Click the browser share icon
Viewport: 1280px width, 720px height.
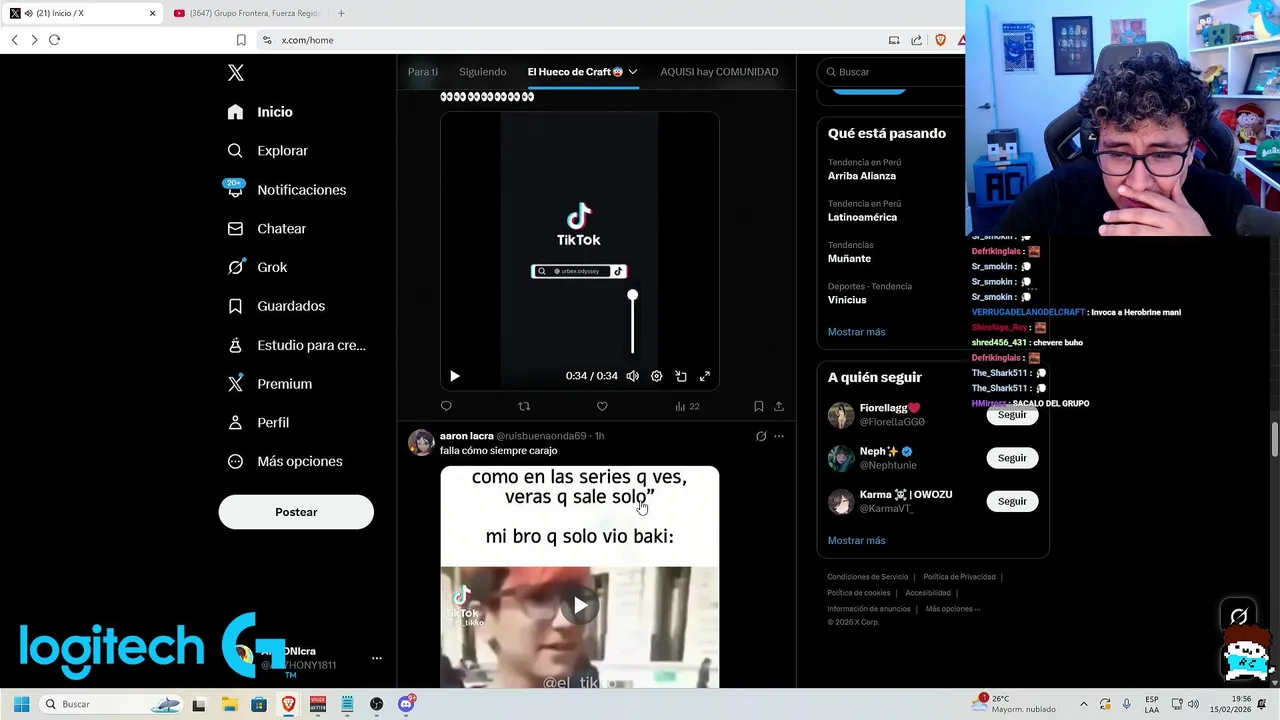pyautogui.click(x=916, y=40)
